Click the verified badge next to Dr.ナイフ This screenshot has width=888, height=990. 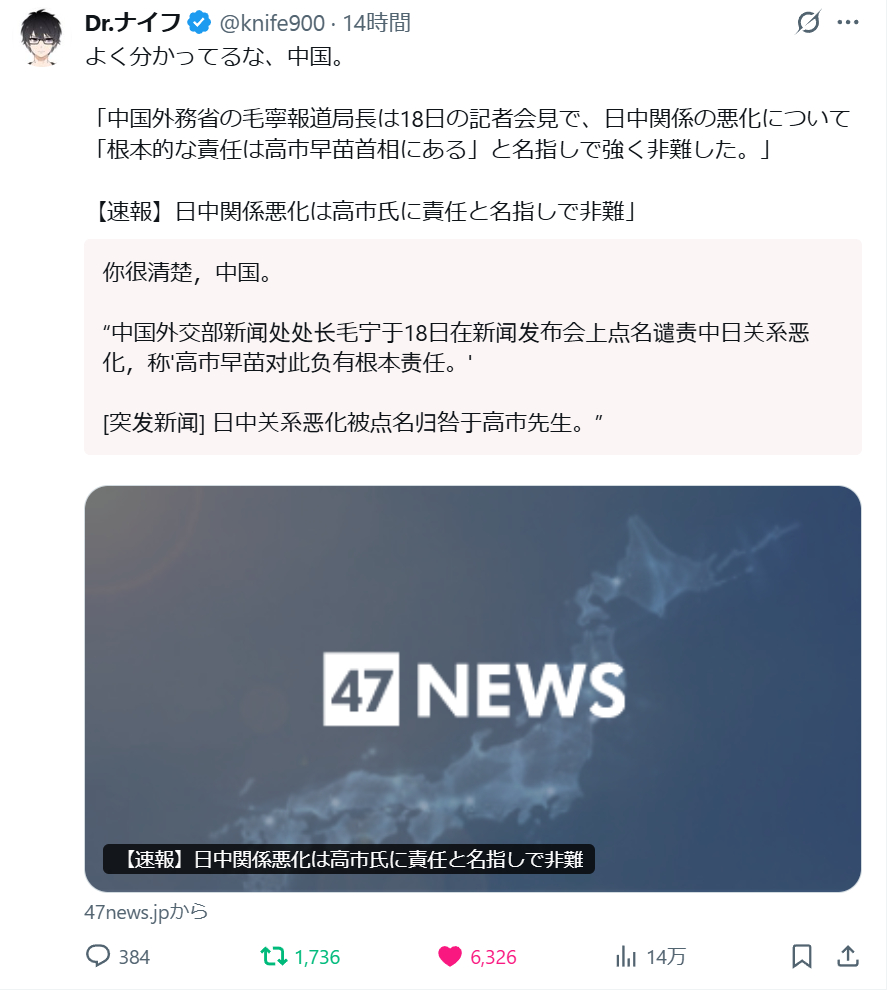[199, 23]
